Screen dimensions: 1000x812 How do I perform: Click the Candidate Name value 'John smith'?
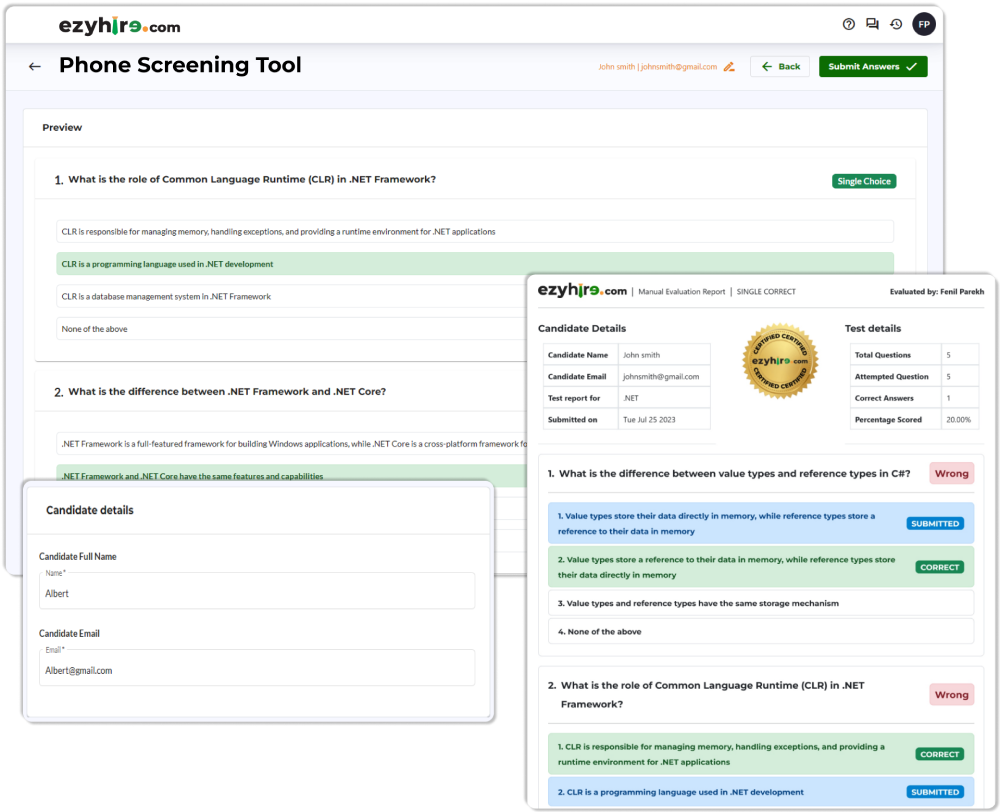click(642, 355)
